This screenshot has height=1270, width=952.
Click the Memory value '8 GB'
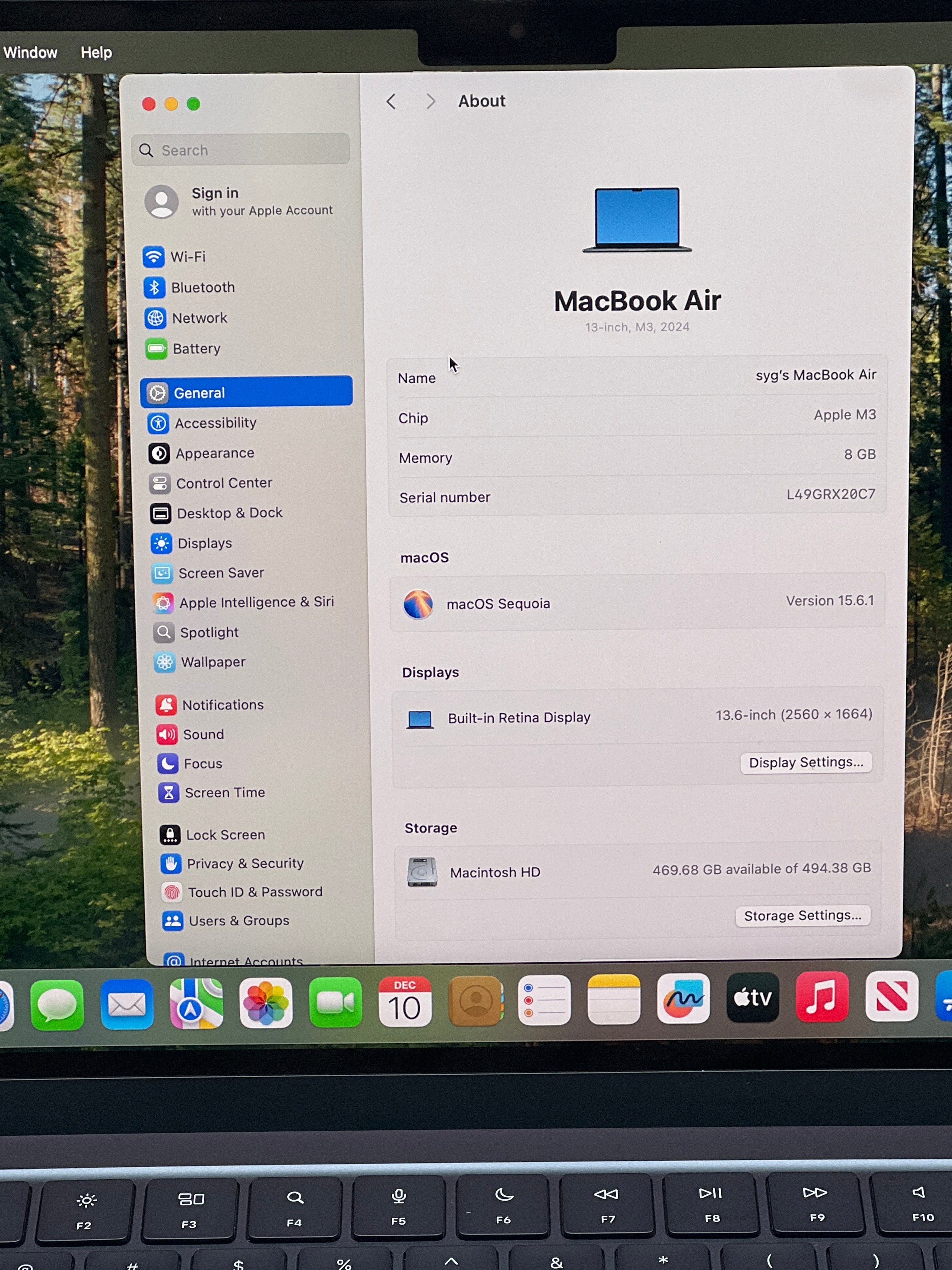click(860, 454)
